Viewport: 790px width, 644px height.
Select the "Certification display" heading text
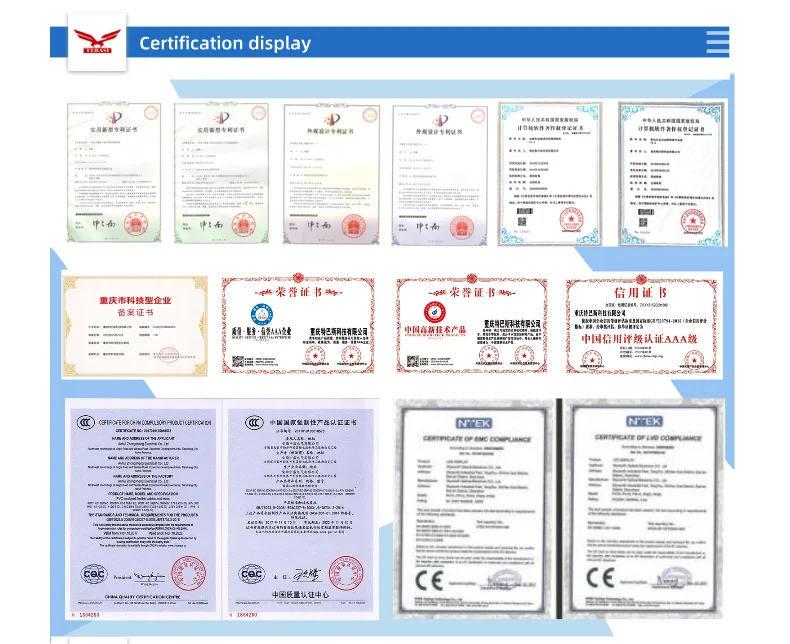pyautogui.click(x=225, y=43)
